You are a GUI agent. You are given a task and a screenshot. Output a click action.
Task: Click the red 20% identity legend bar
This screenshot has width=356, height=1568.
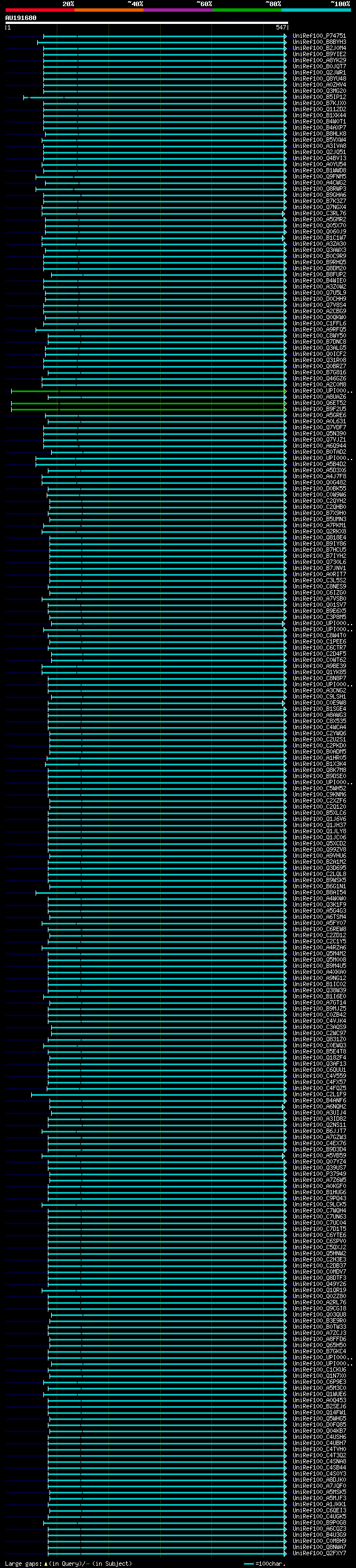pos(39,10)
